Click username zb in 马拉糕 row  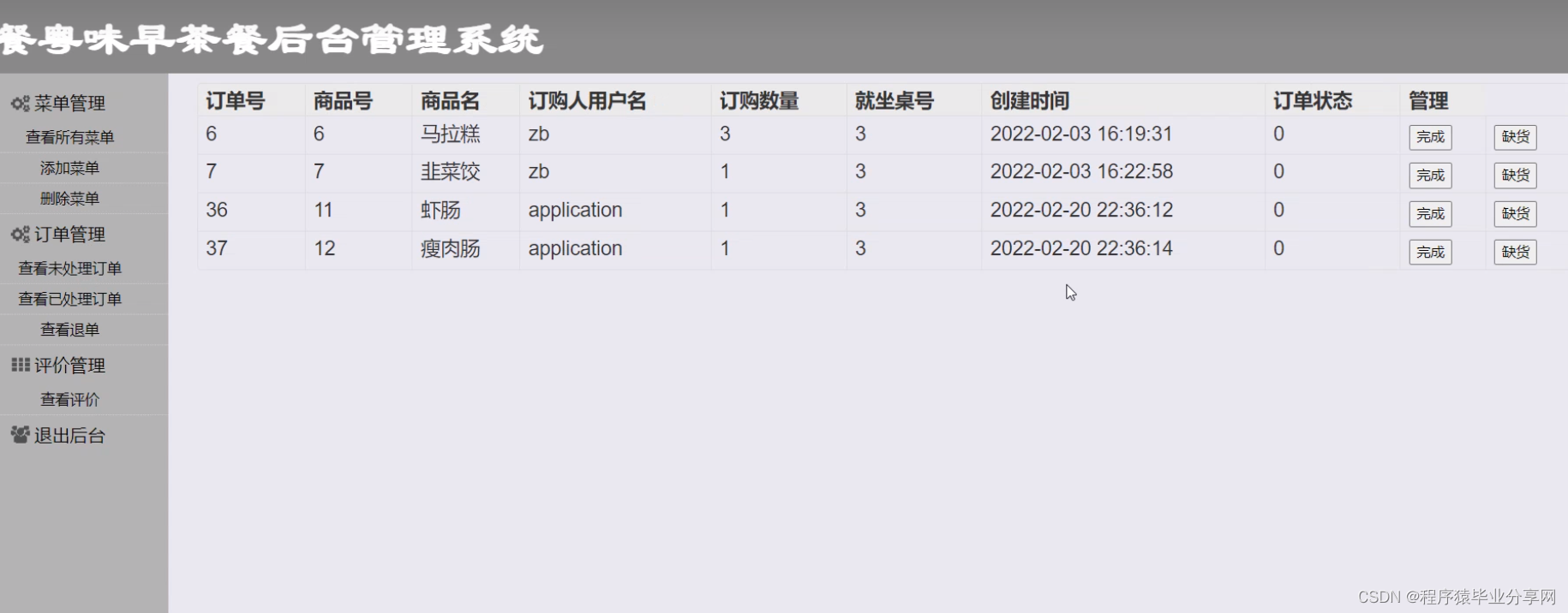pyautogui.click(x=539, y=134)
